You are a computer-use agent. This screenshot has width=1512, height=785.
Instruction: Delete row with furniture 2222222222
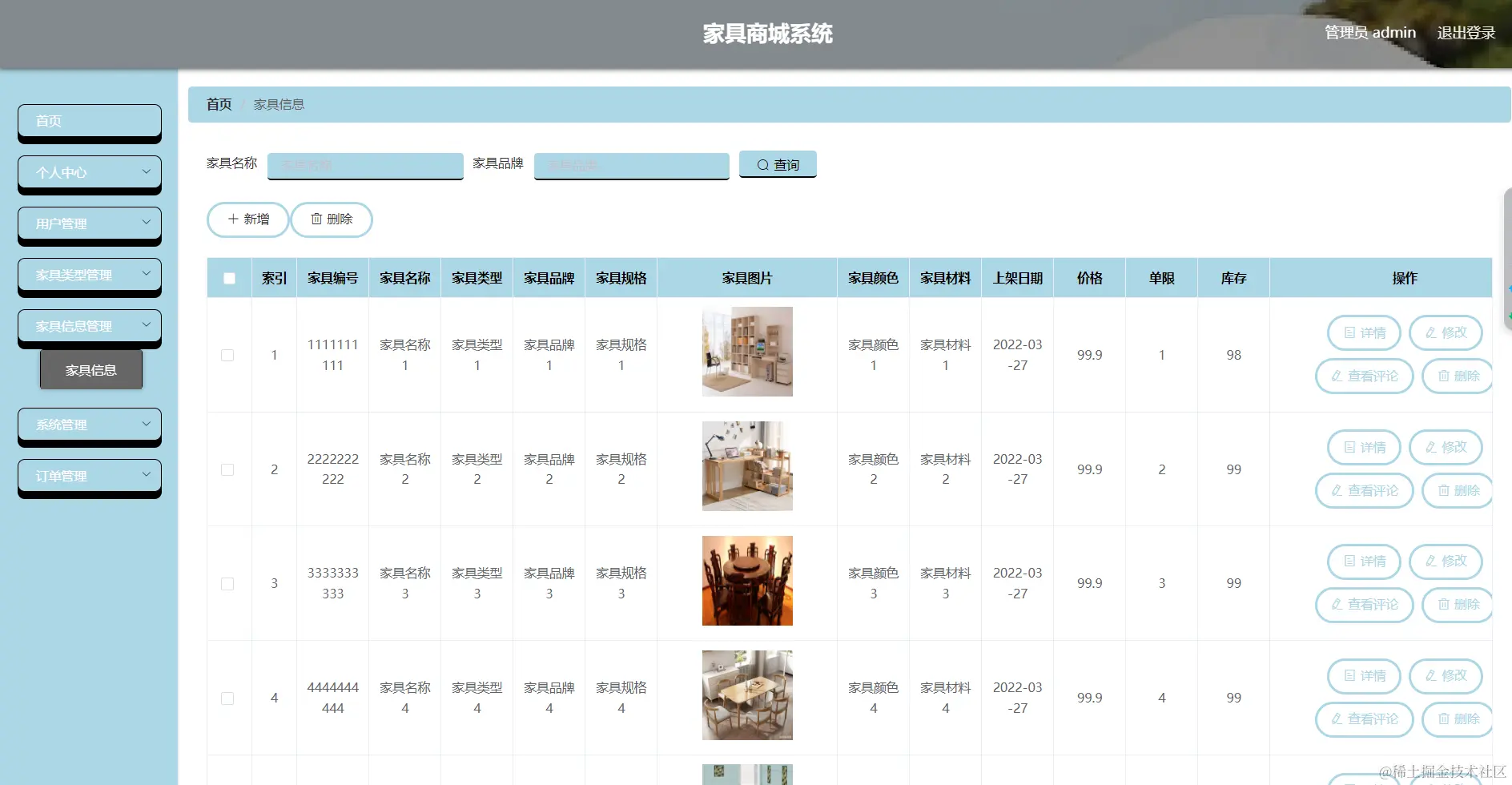tap(1458, 490)
